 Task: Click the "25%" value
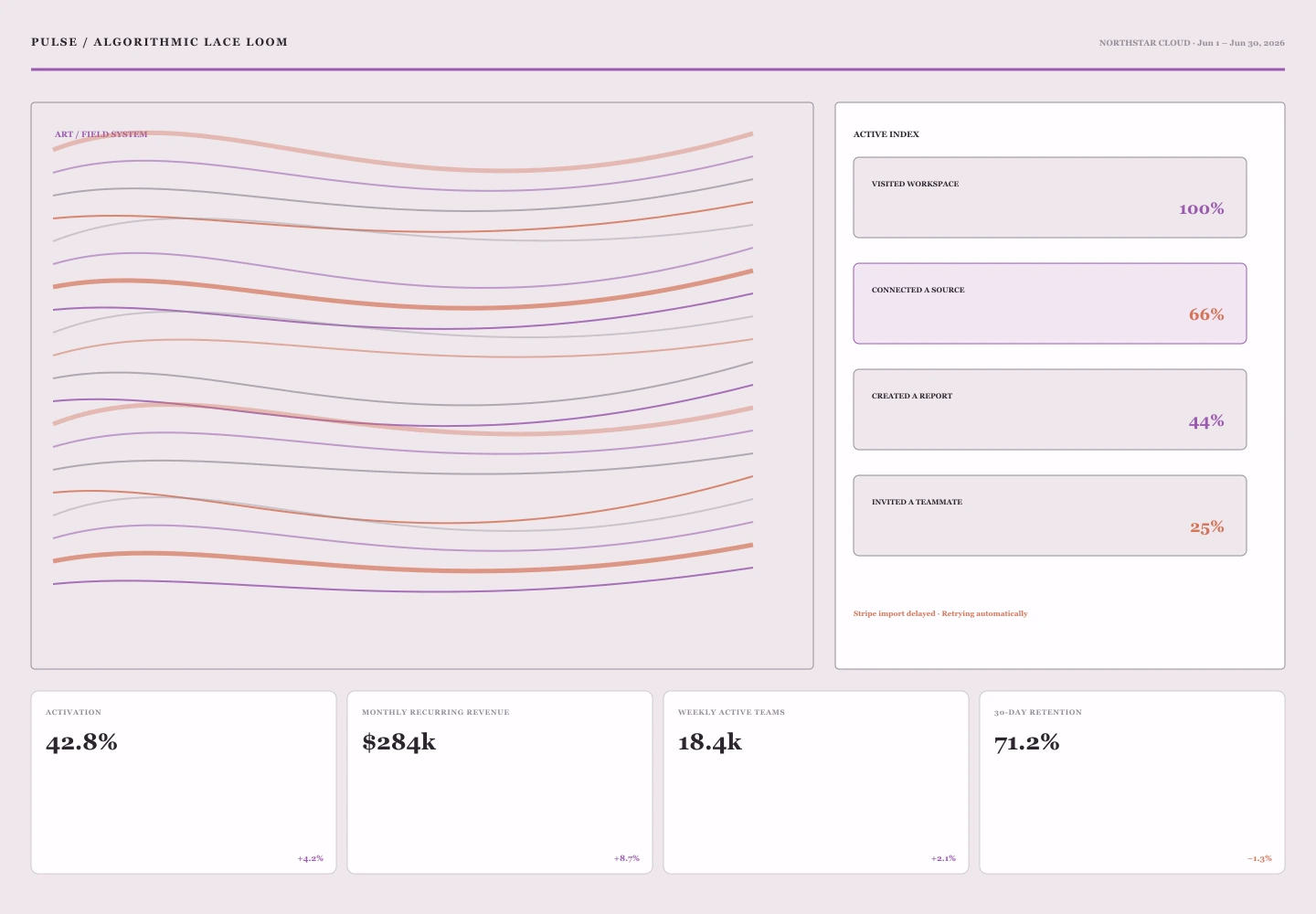coord(1206,527)
